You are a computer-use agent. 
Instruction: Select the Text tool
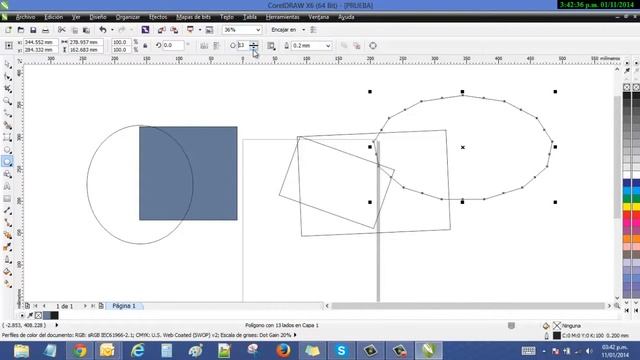click(7, 186)
